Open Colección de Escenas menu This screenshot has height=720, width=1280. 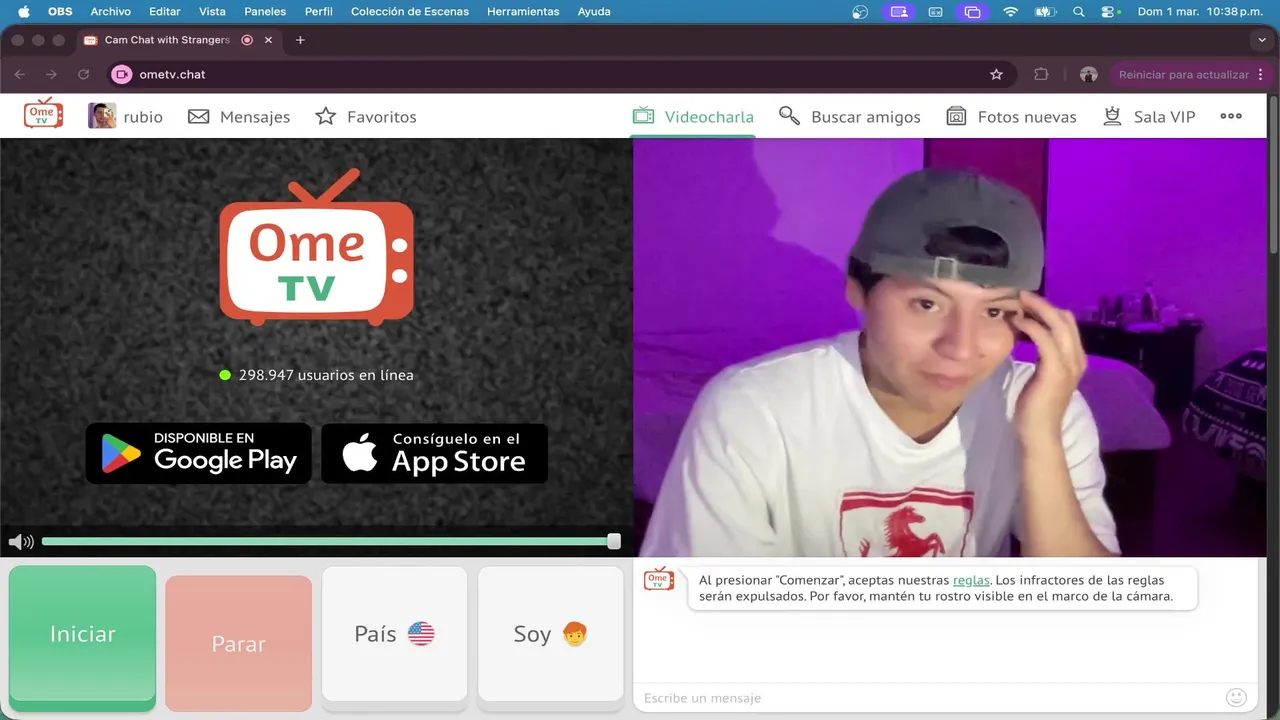pos(409,12)
